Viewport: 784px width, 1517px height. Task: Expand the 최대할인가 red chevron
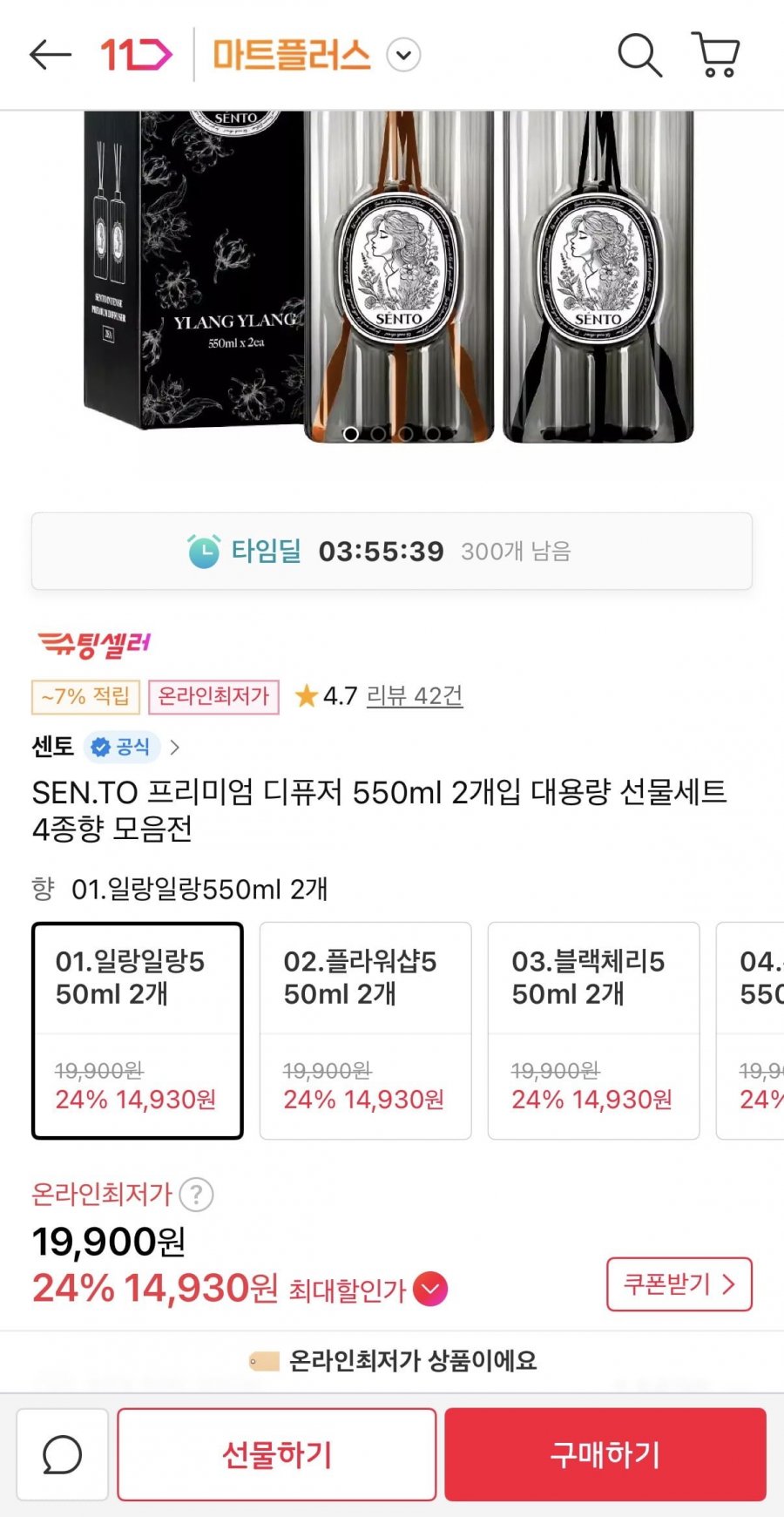430,1289
